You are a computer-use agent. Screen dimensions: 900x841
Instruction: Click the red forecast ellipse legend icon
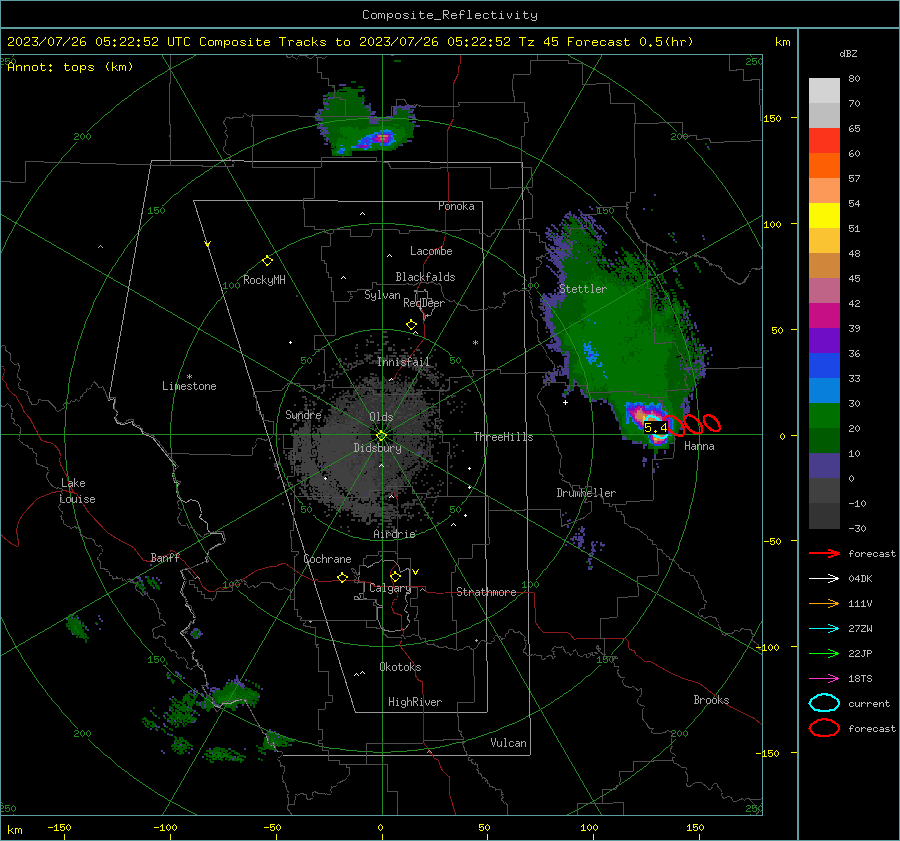824,728
